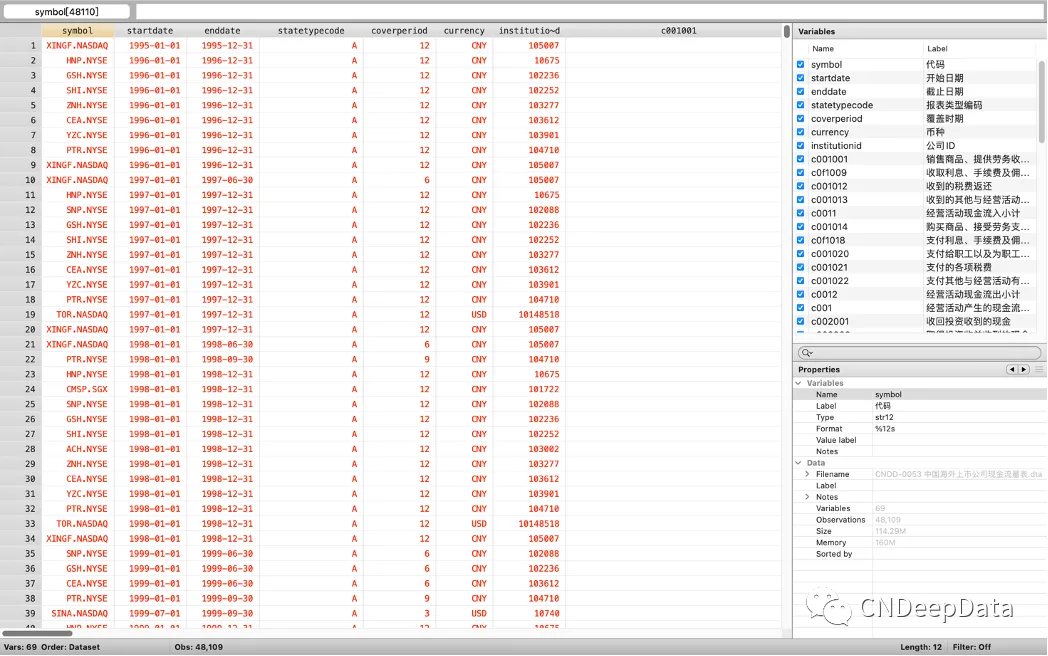
Task: Go to next variable arrow in Properties
Action: coord(1023,370)
